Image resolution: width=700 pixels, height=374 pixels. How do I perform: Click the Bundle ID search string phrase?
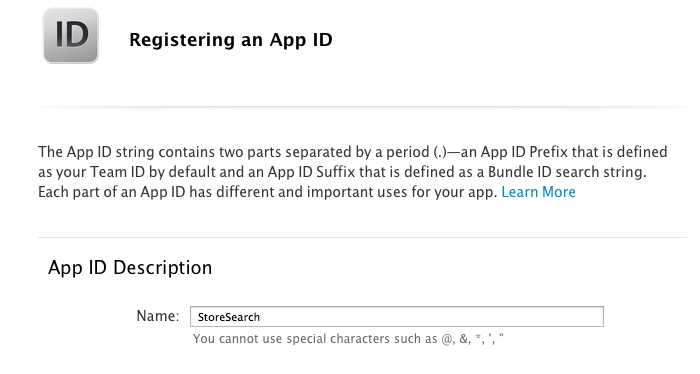[x=566, y=172]
